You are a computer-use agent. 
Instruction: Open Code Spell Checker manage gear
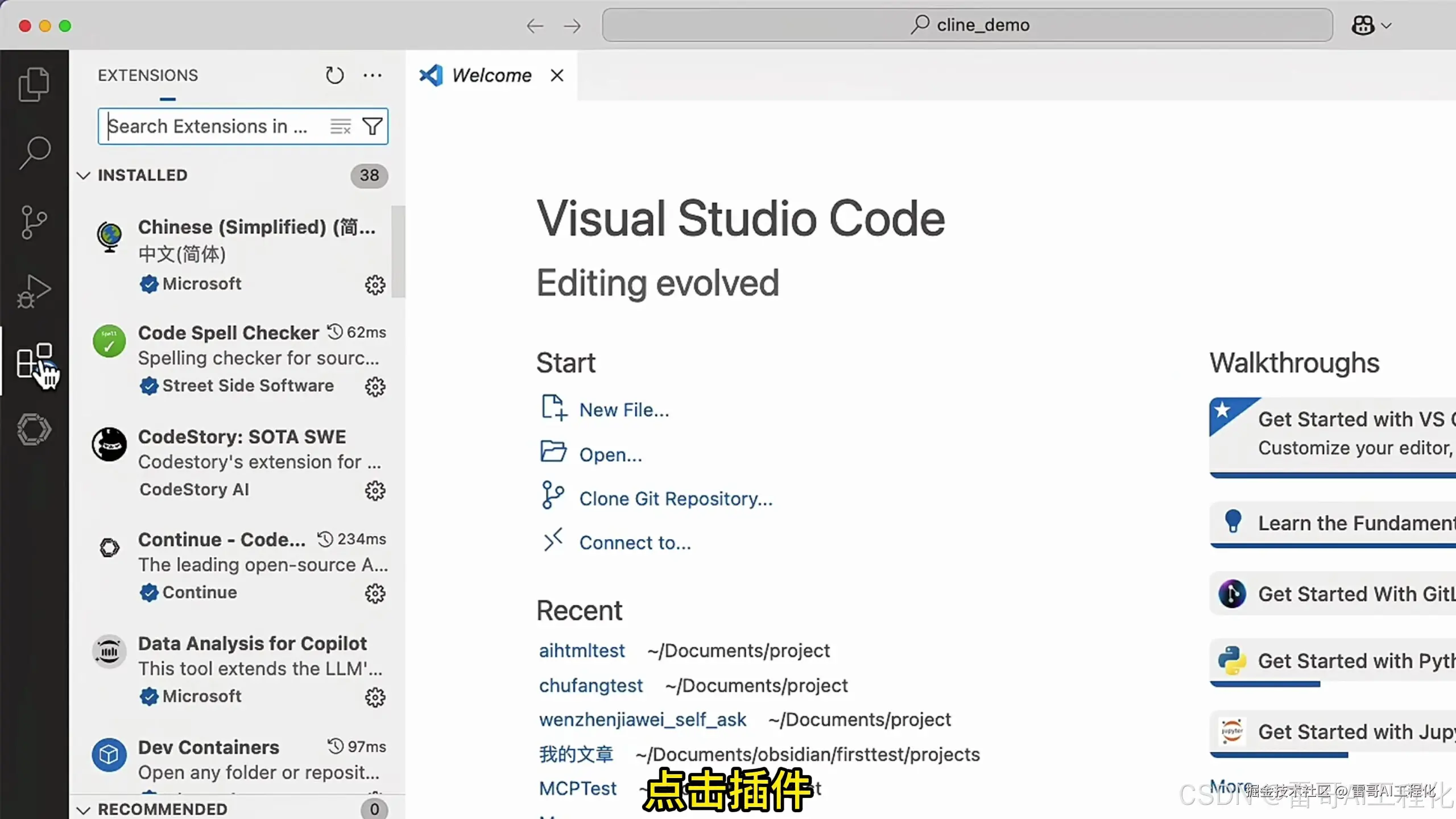[x=375, y=387]
